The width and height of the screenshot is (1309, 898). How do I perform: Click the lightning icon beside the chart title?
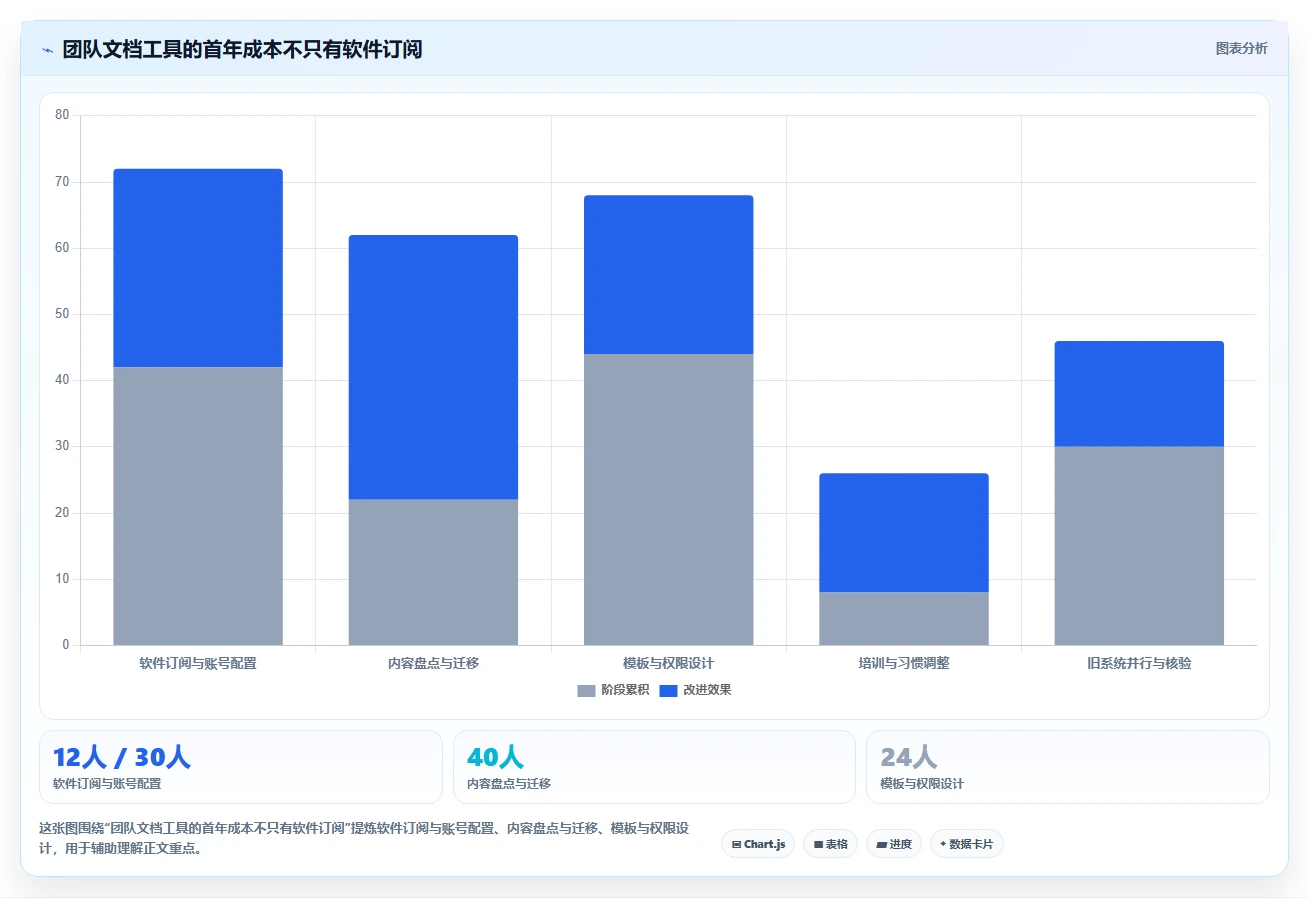point(47,50)
